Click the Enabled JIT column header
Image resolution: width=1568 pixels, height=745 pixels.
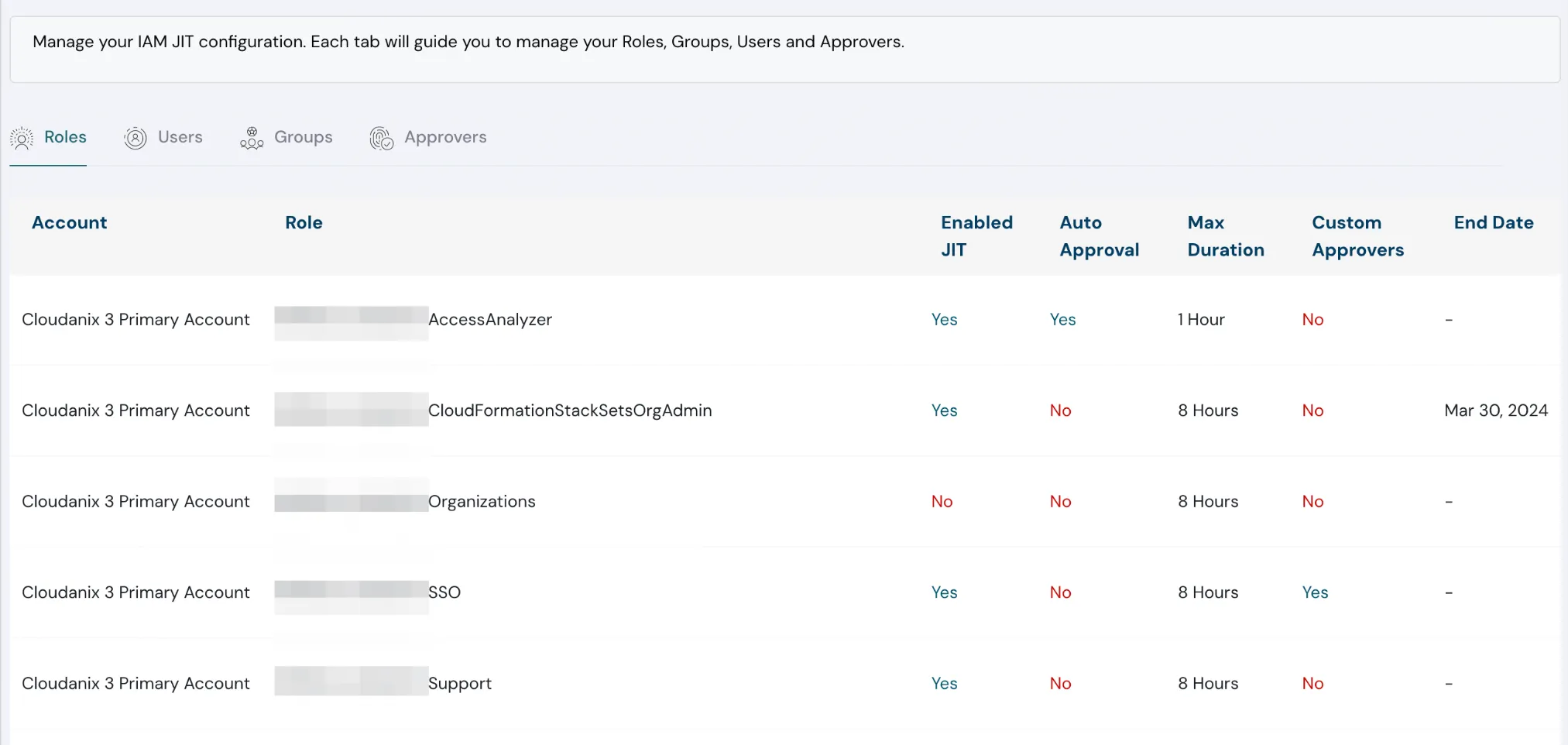pos(976,236)
